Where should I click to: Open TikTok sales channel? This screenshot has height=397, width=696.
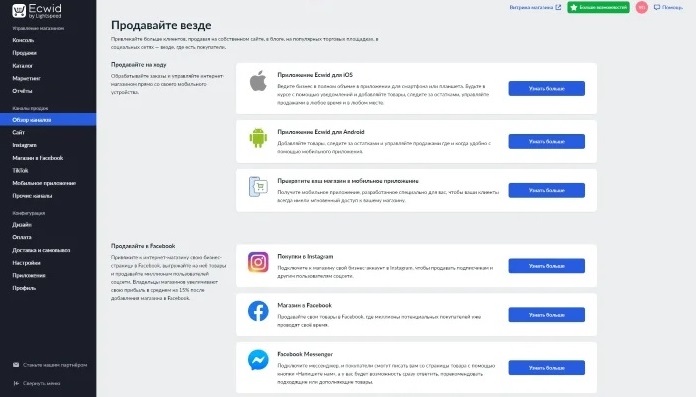pyautogui.click(x=20, y=170)
